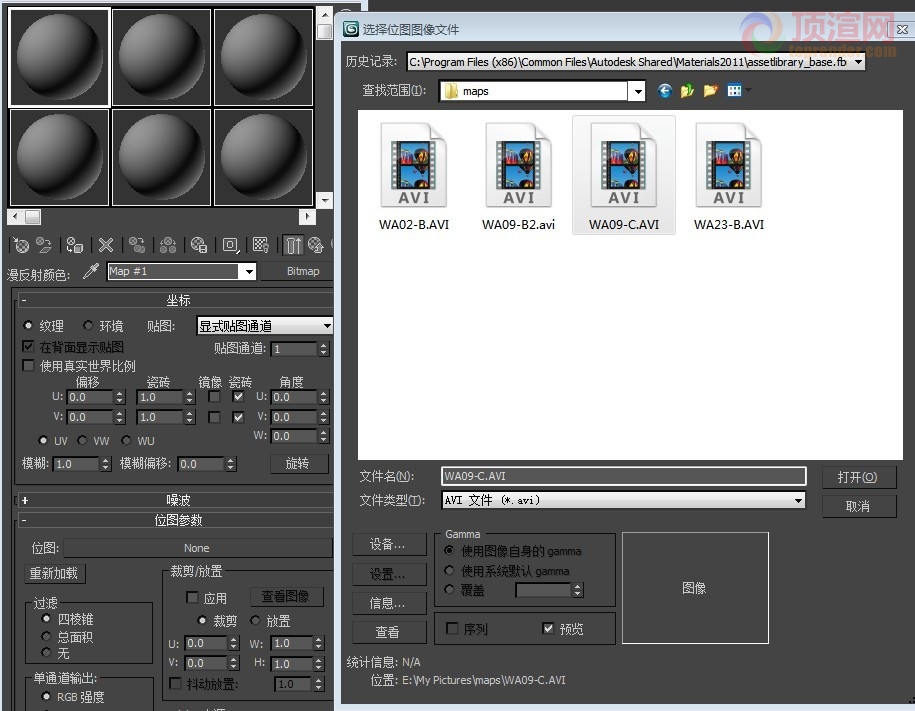Click the 查看 button in the dialog
The width and height of the screenshot is (915, 711).
(389, 632)
